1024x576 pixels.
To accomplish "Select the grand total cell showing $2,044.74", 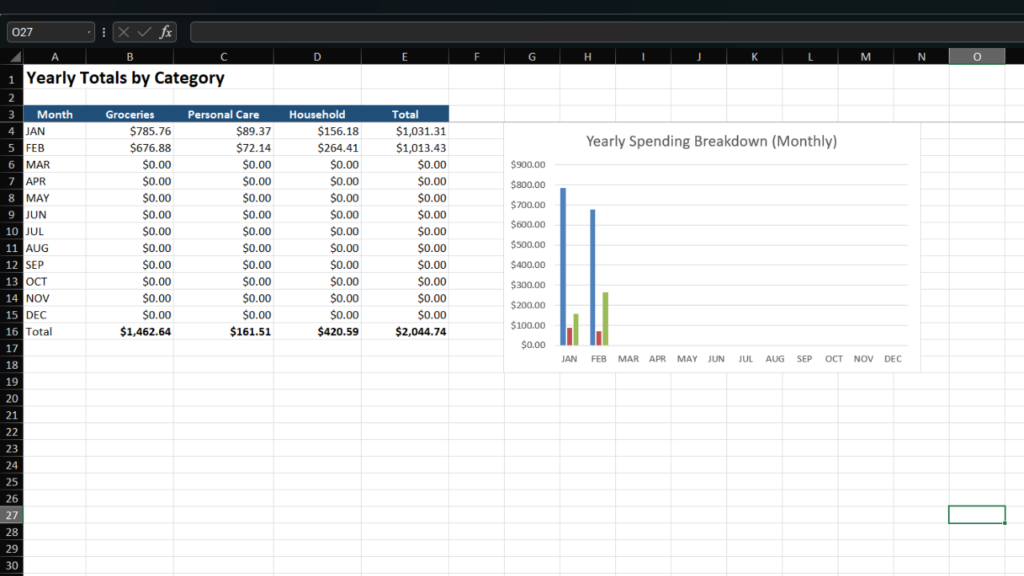I will point(404,331).
